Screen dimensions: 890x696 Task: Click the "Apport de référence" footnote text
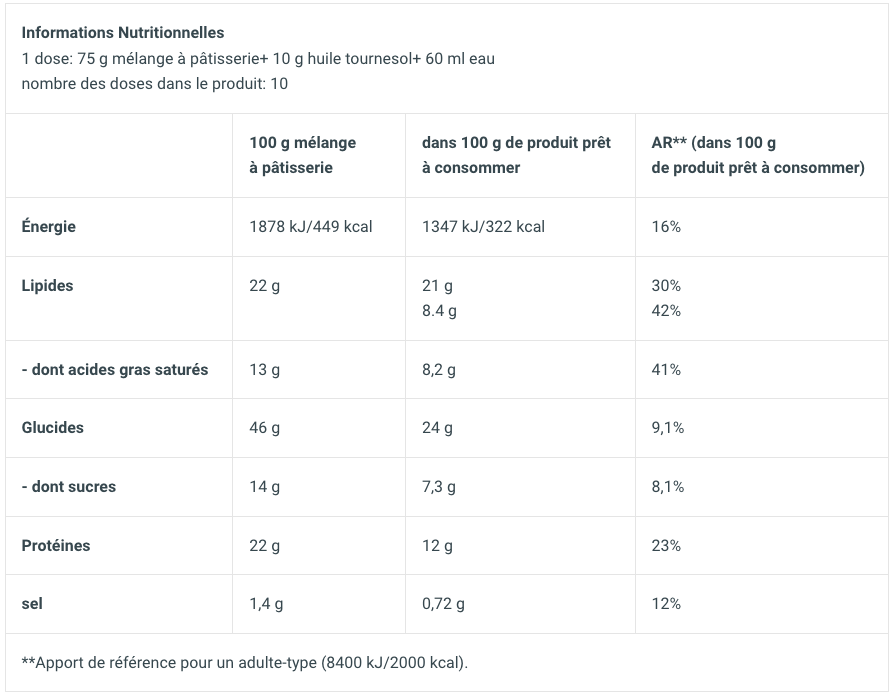point(244,663)
